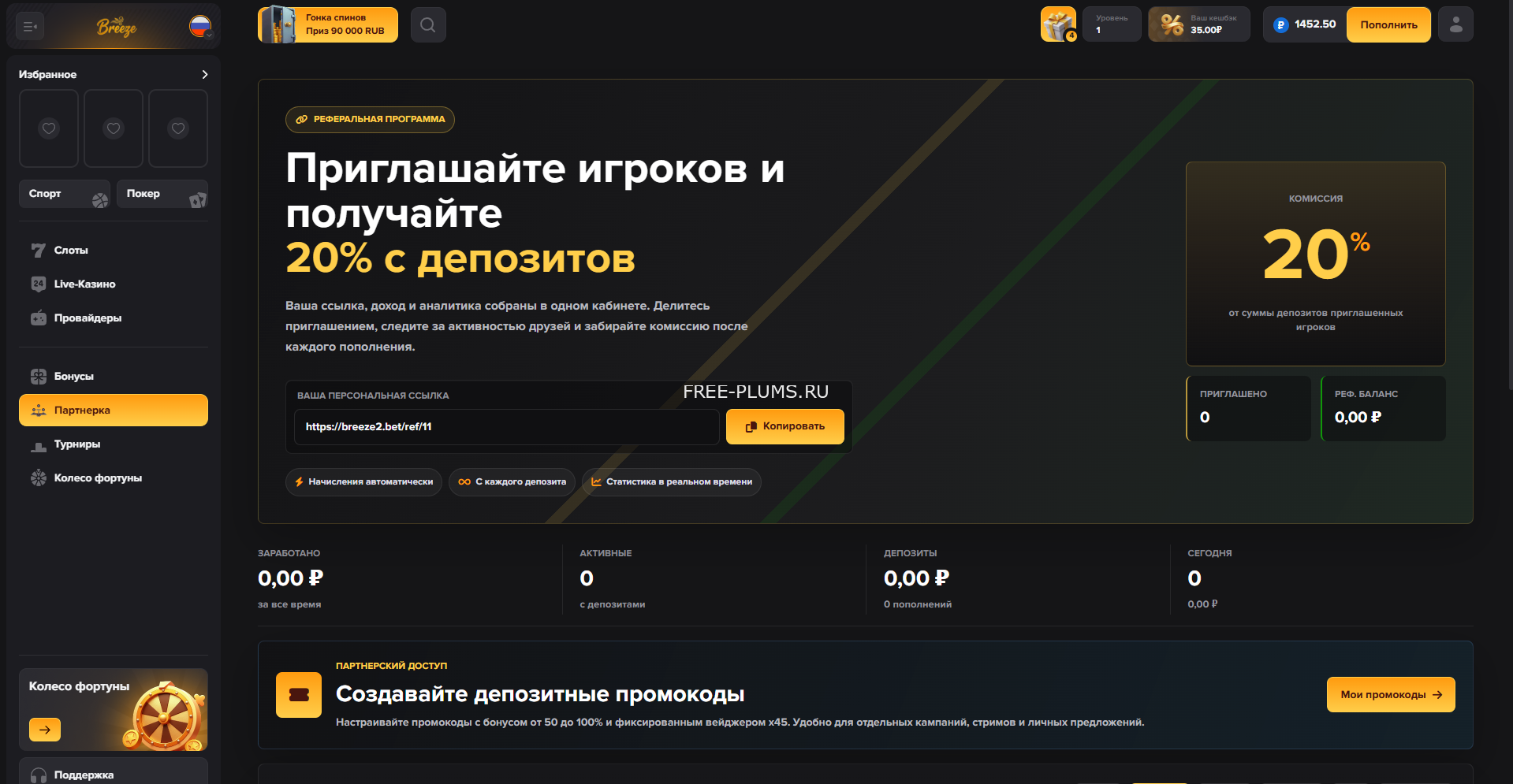Open the gift box rewards icon
1513x784 pixels.
pyautogui.click(x=1058, y=24)
